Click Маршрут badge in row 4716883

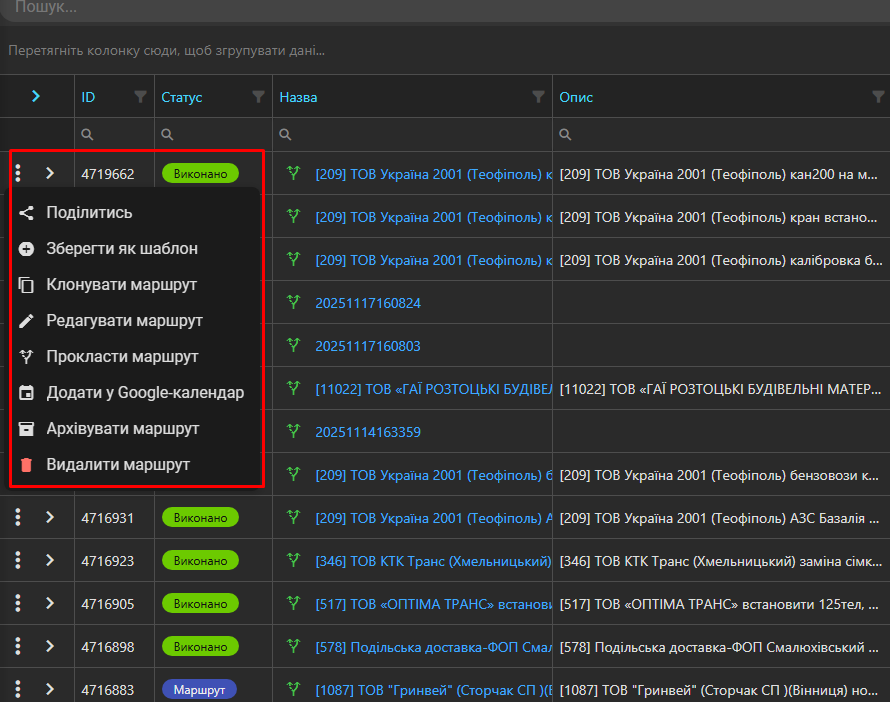(x=199, y=690)
